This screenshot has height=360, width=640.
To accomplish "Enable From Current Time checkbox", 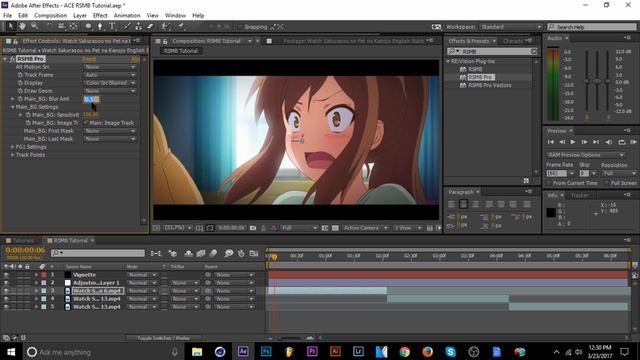I will [x=549, y=183].
